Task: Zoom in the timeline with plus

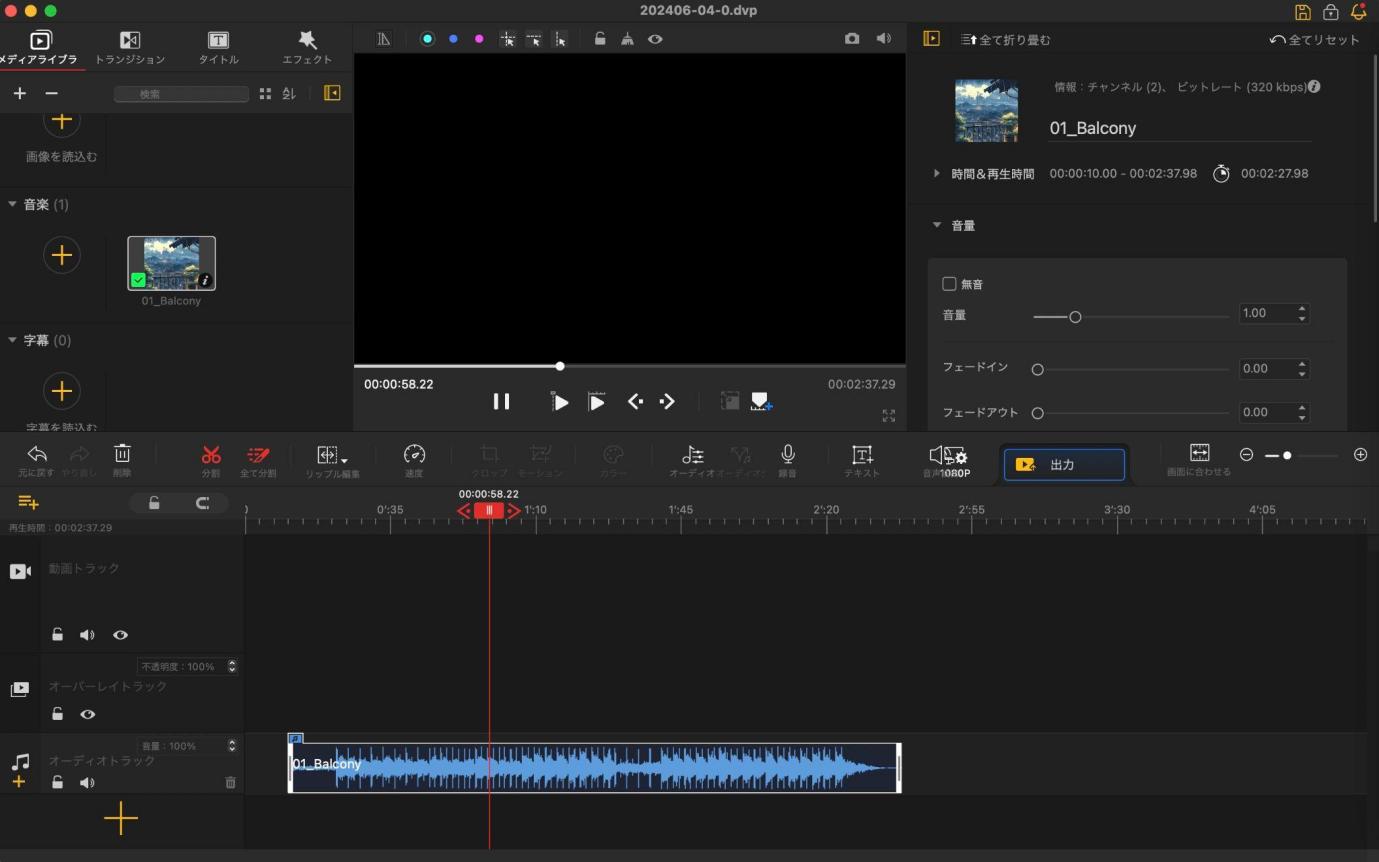Action: tap(1360, 455)
